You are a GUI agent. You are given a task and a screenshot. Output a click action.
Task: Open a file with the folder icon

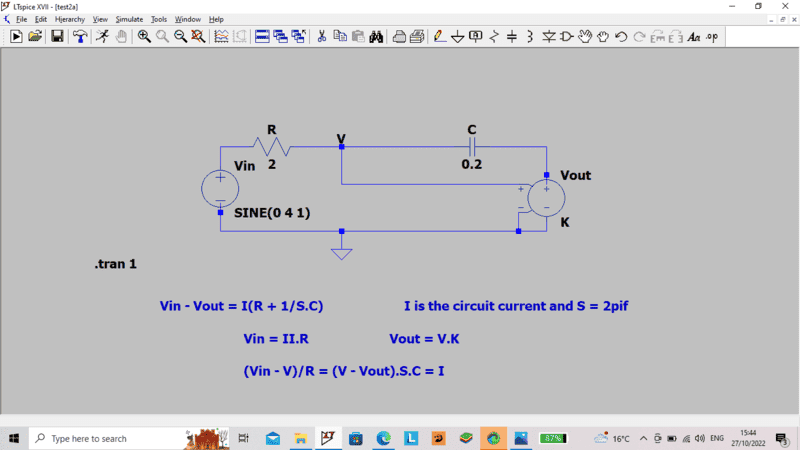pyautogui.click(x=35, y=37)
